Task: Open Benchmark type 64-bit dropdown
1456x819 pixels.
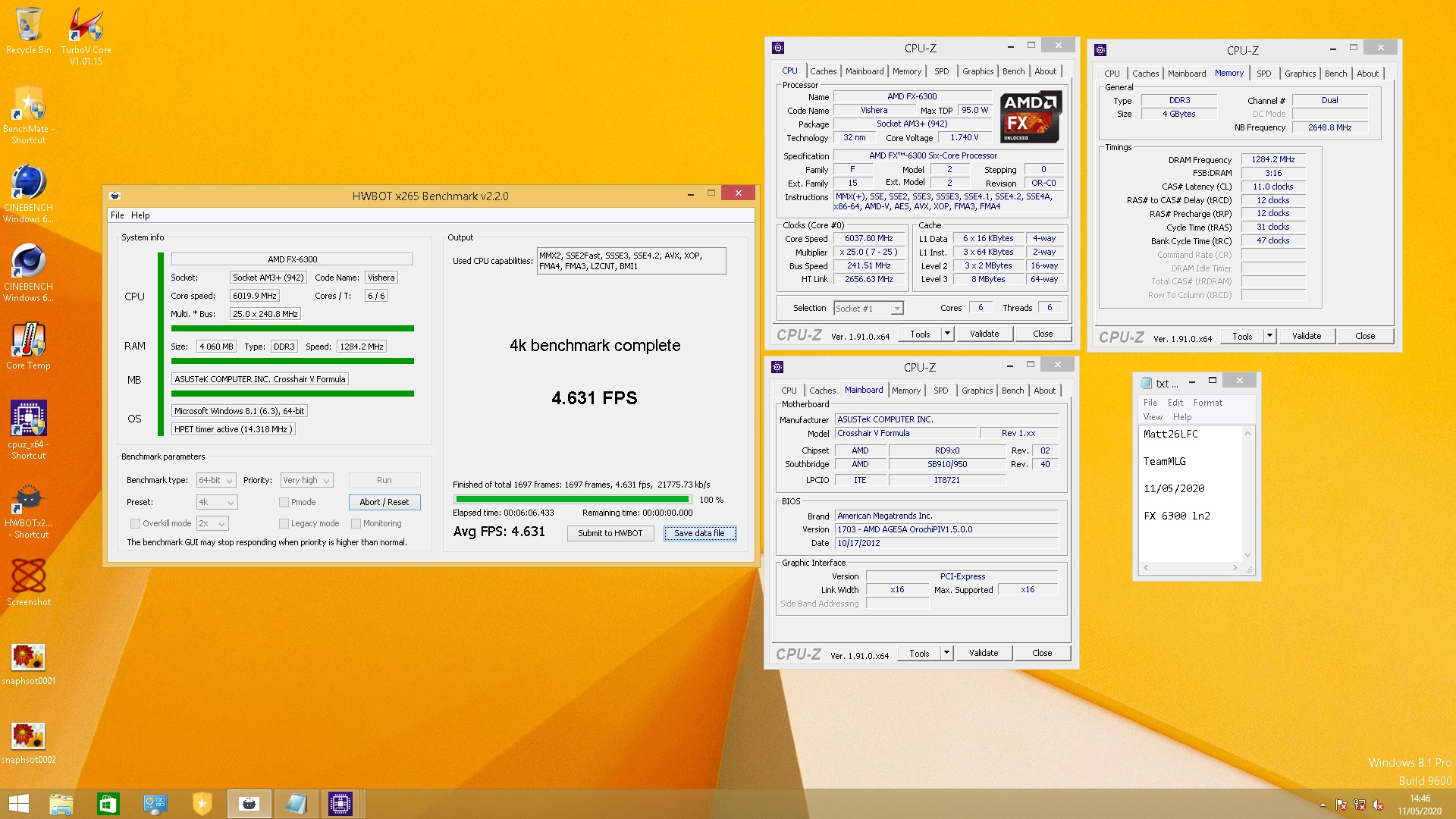Action: [216, 480]
